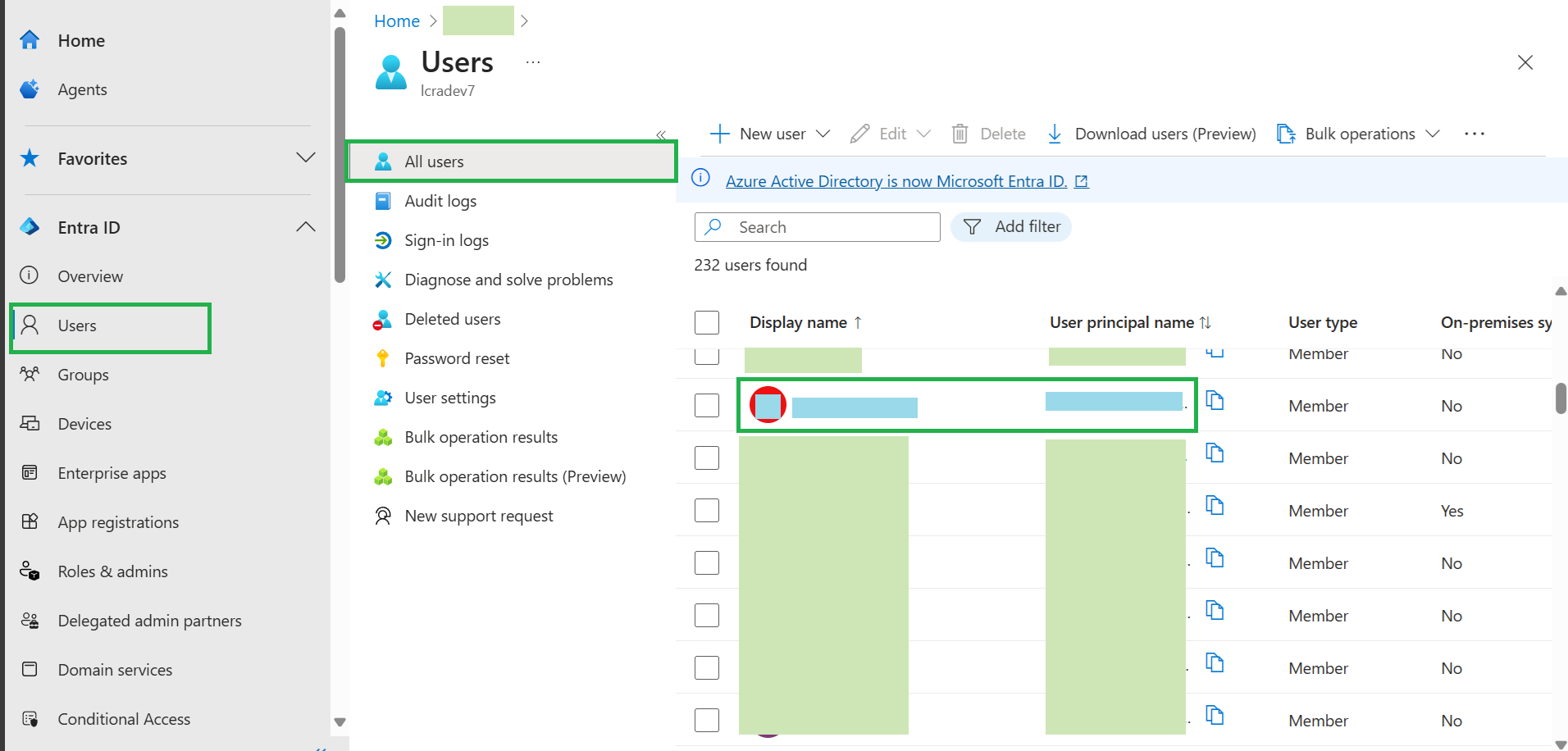Select checkbox of first fully visible row below highlighted user
The image size is (1568, 751).
(707, 457)
